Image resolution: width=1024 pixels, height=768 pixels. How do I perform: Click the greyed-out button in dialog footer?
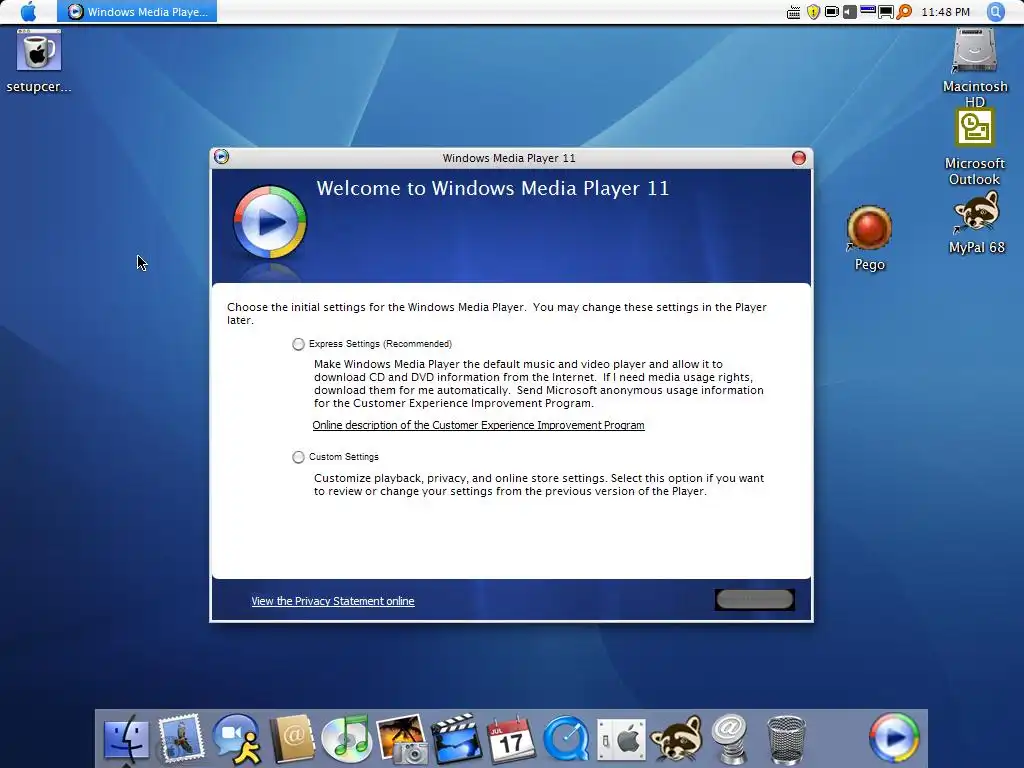coord(755,600)
